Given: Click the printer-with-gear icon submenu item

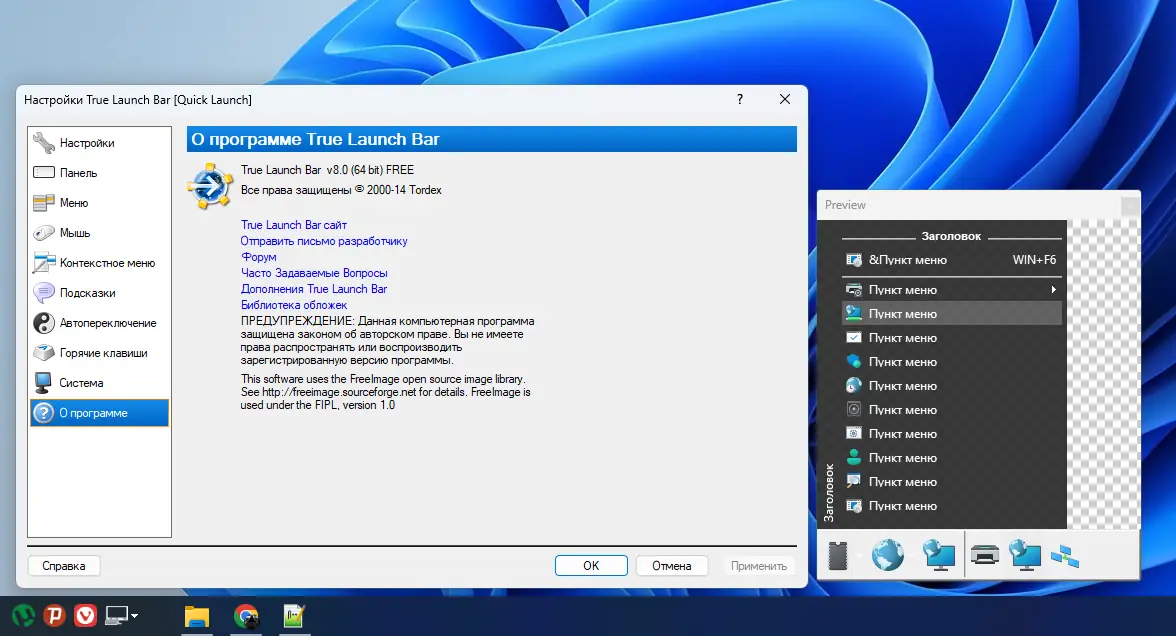Looking at the screenshot, I should click(854, 290).
